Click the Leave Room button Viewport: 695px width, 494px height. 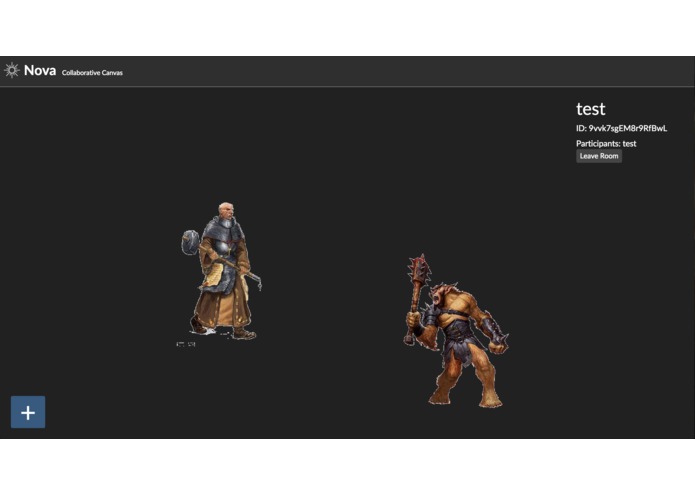click(x=599, y=156)
